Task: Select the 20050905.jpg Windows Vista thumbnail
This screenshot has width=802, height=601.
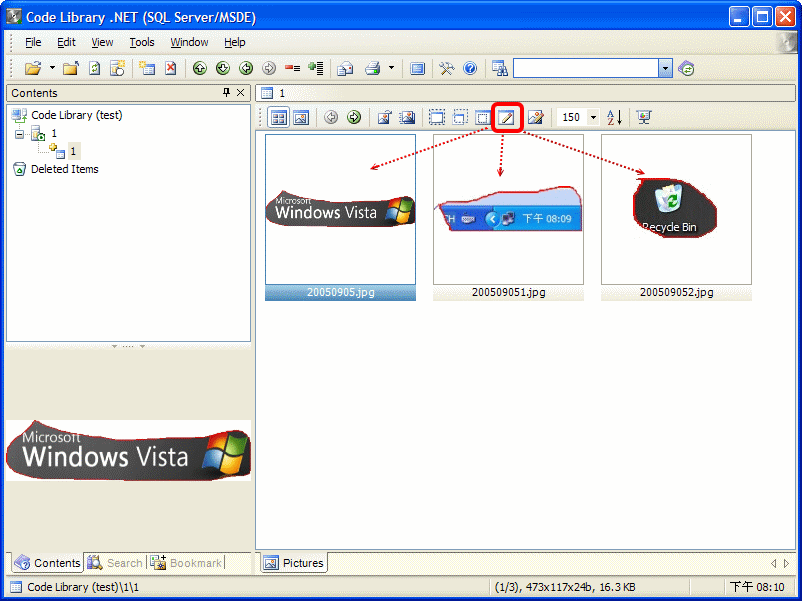Action: [x=340, y=217]
